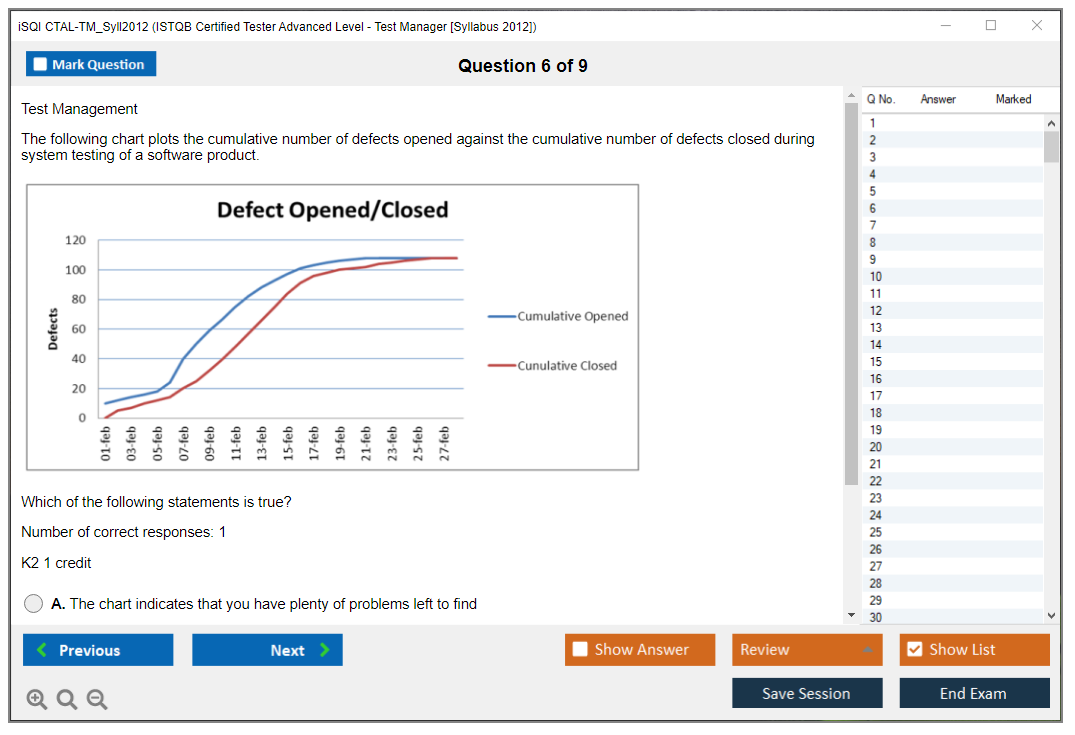The width and height of the screenshot is (1075, 735).
Task: Select question 12 in the list
Action: coord(876,311)
